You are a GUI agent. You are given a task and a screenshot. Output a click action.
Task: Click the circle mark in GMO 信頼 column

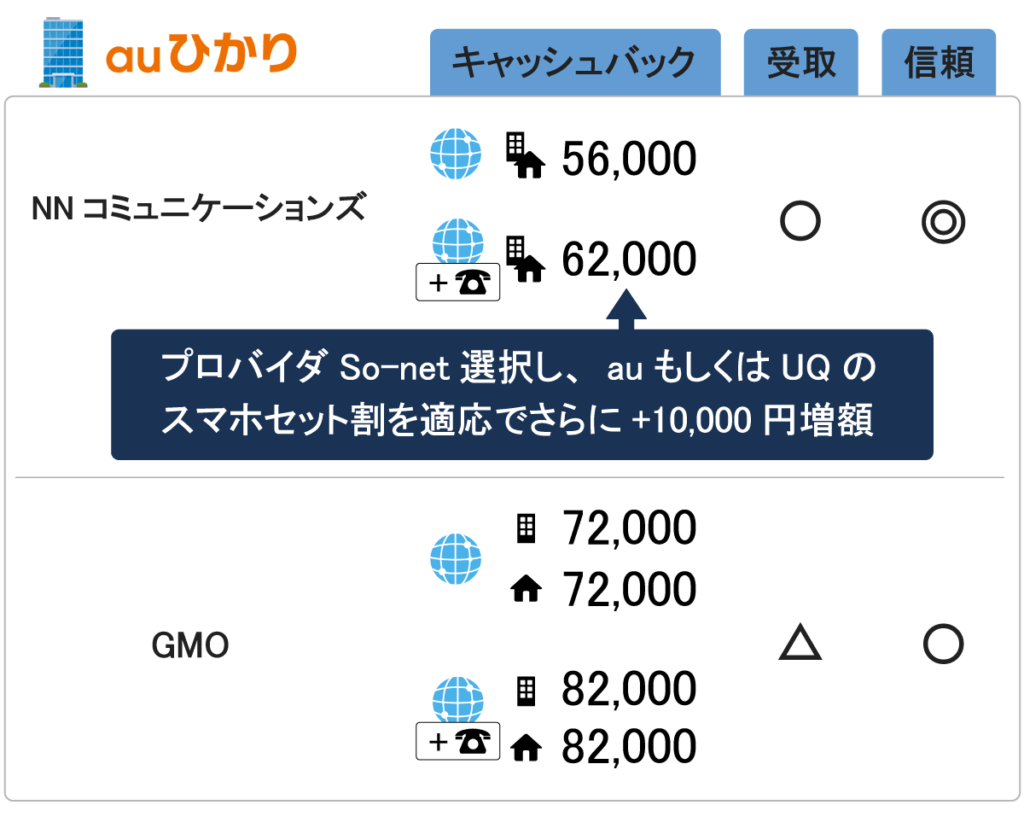pyautogui.click(x=943, y=644)
